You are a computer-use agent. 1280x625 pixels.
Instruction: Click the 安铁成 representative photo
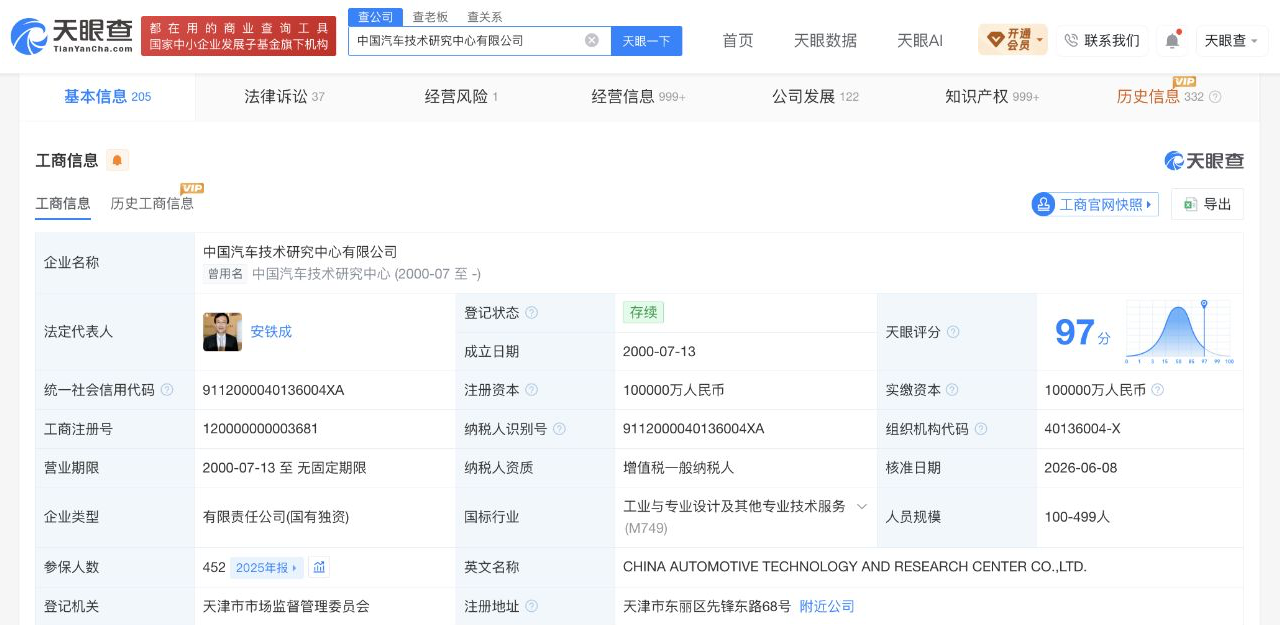222,332
